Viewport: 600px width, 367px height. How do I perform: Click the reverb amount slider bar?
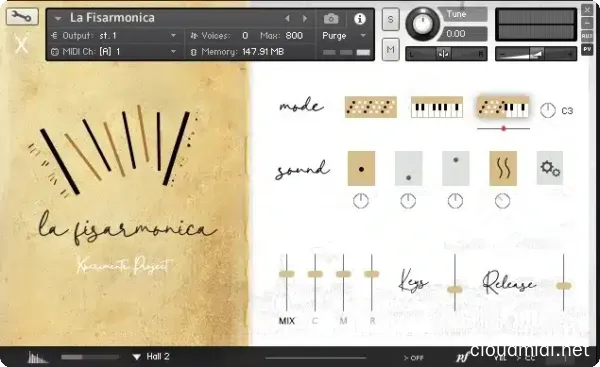[90, 357]
